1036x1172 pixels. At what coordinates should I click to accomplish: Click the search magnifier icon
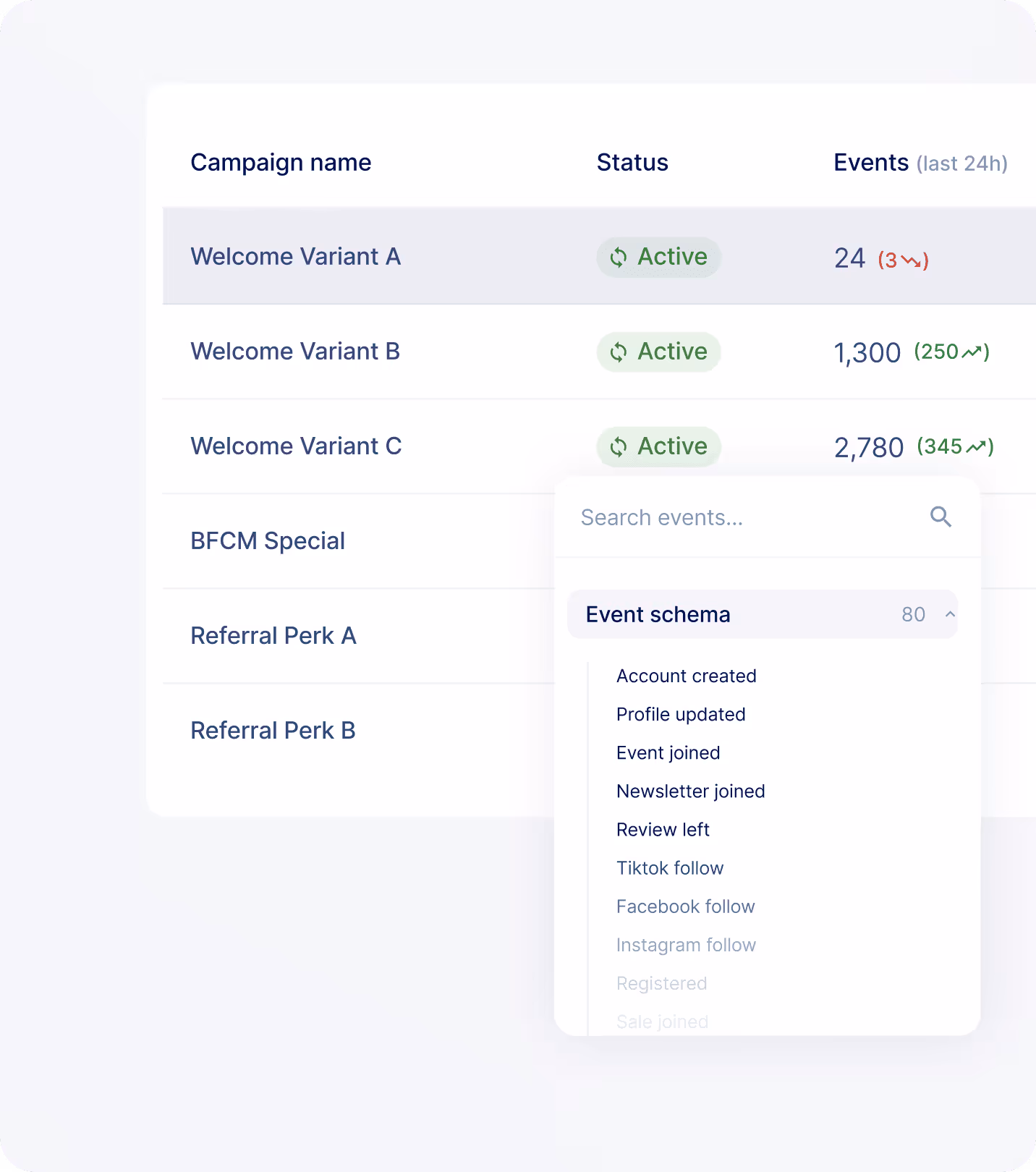pos(941,517)
